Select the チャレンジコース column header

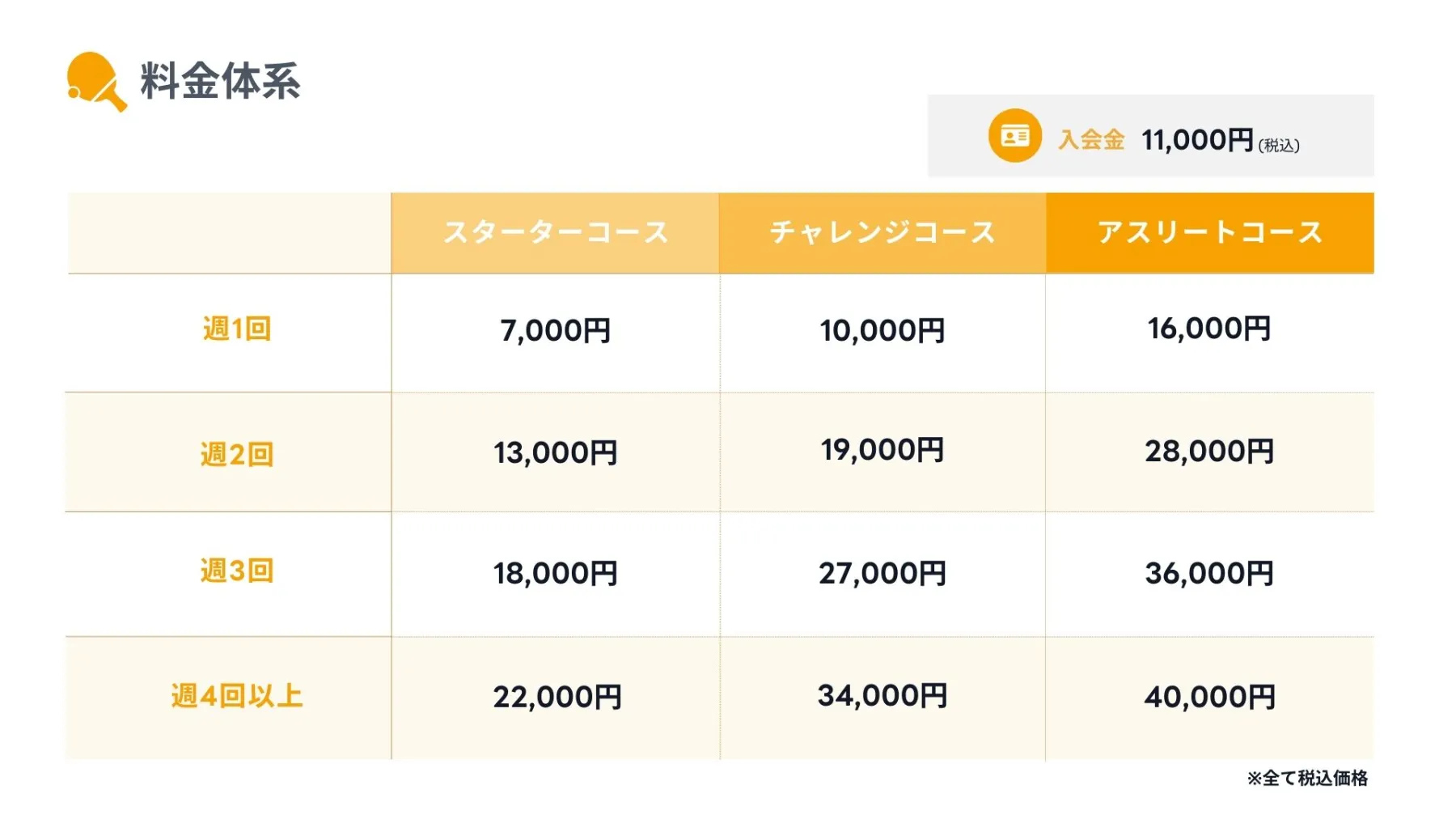coord(882,233)
